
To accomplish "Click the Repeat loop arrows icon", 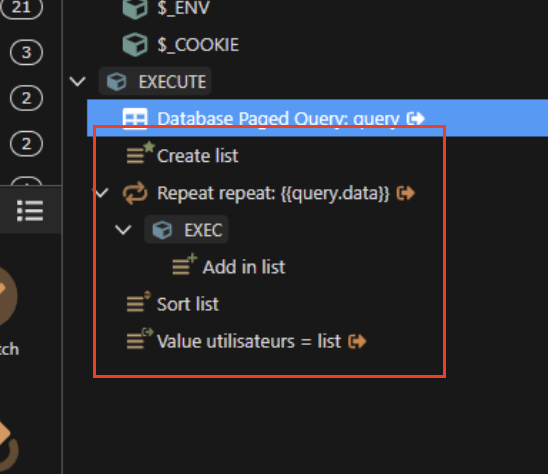I will [x=135, y=193].
